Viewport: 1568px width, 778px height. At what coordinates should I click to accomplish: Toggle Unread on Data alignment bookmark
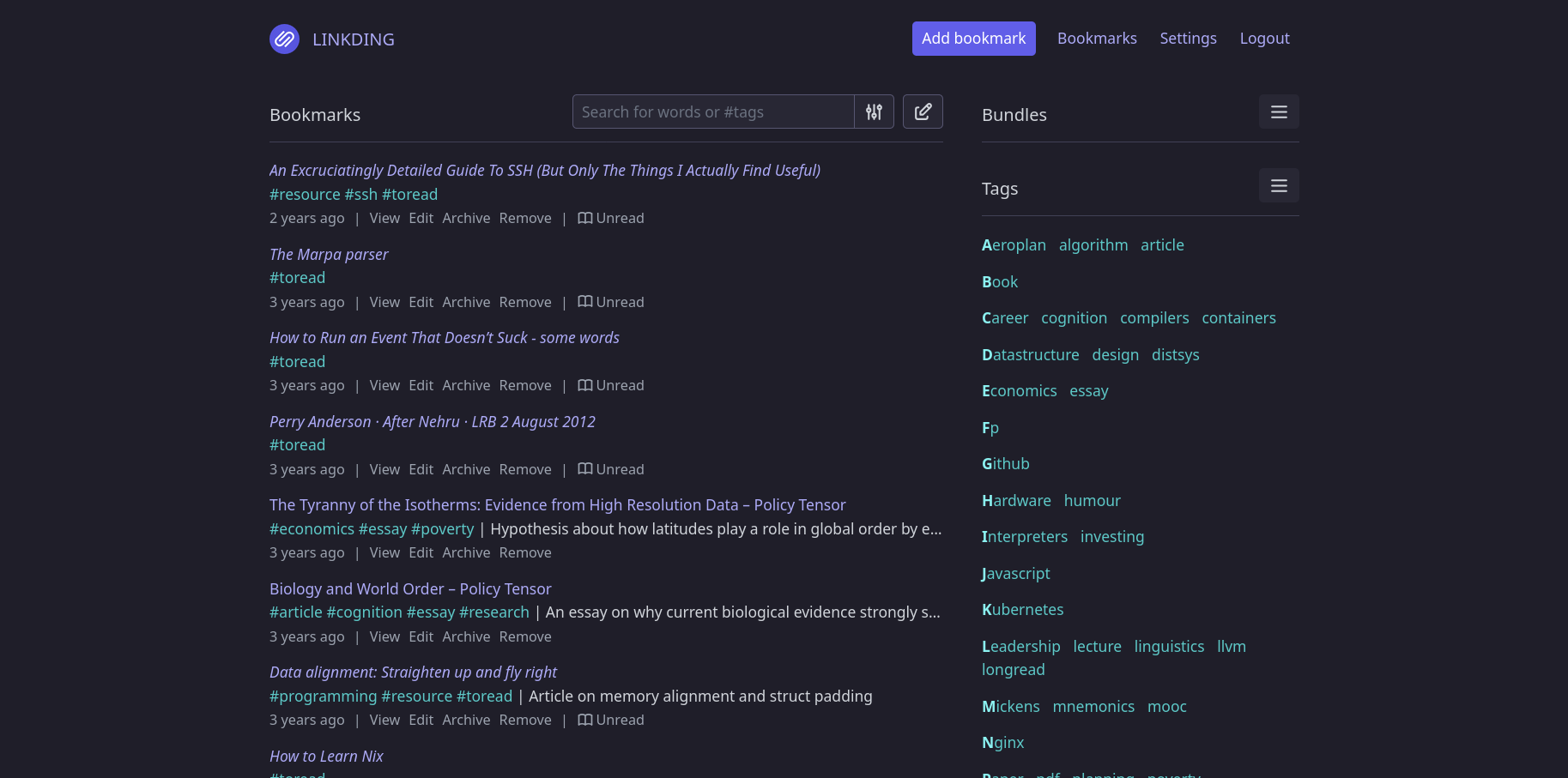610,720
